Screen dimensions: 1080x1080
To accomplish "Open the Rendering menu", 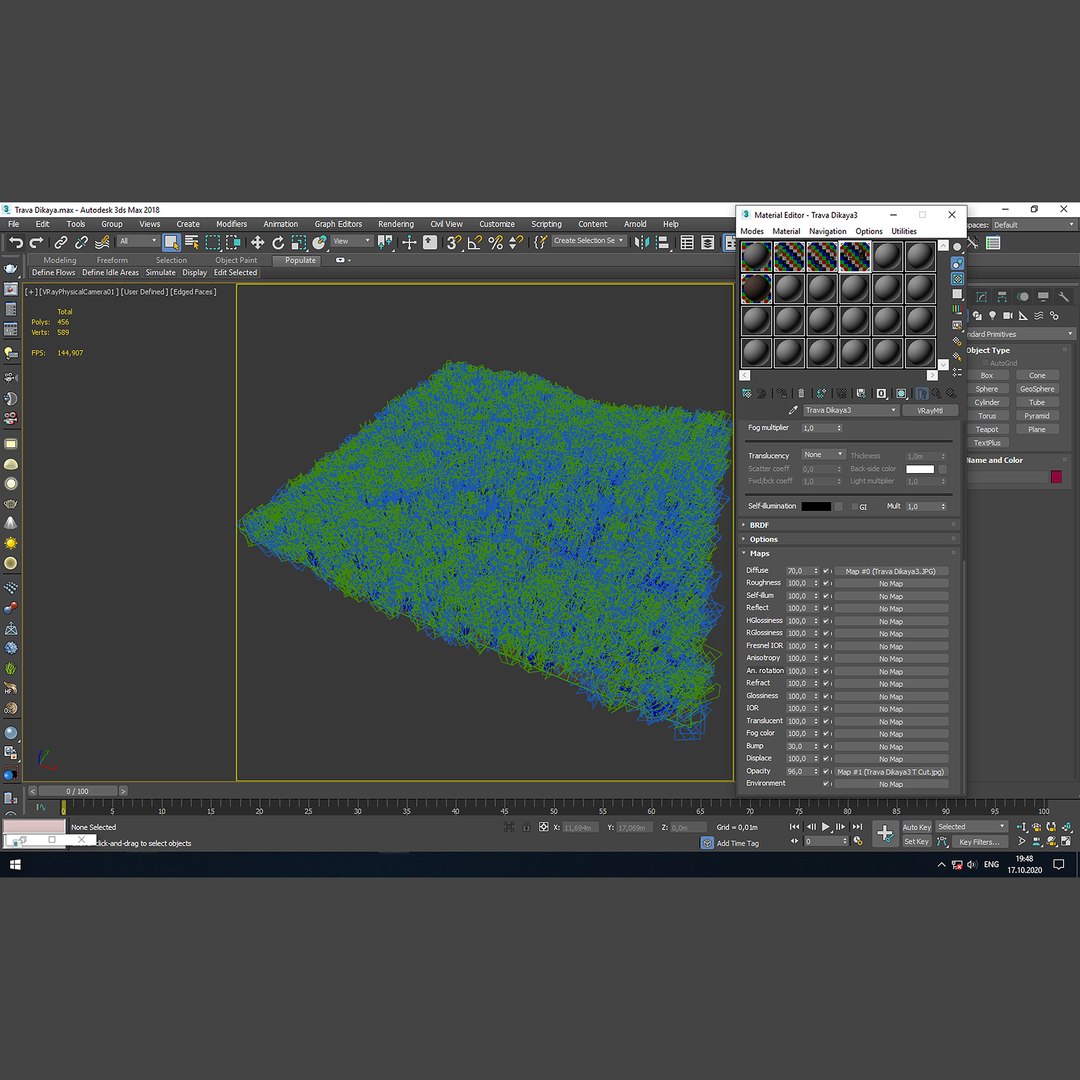I will point(395,224).
